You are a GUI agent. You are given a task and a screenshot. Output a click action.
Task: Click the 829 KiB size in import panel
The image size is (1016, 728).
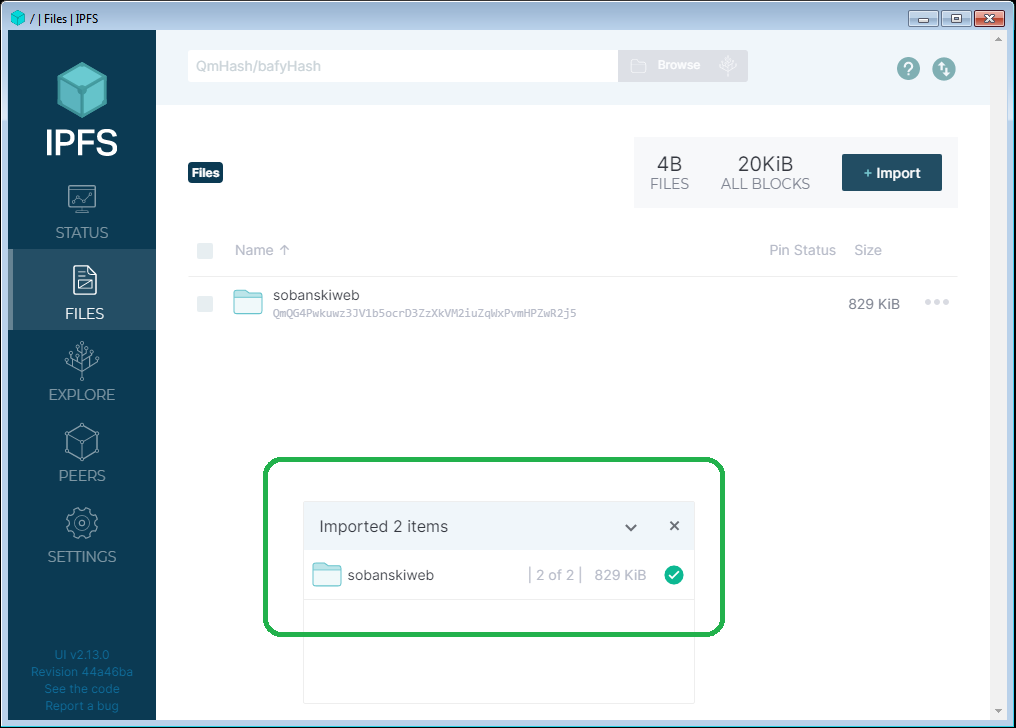620,575
